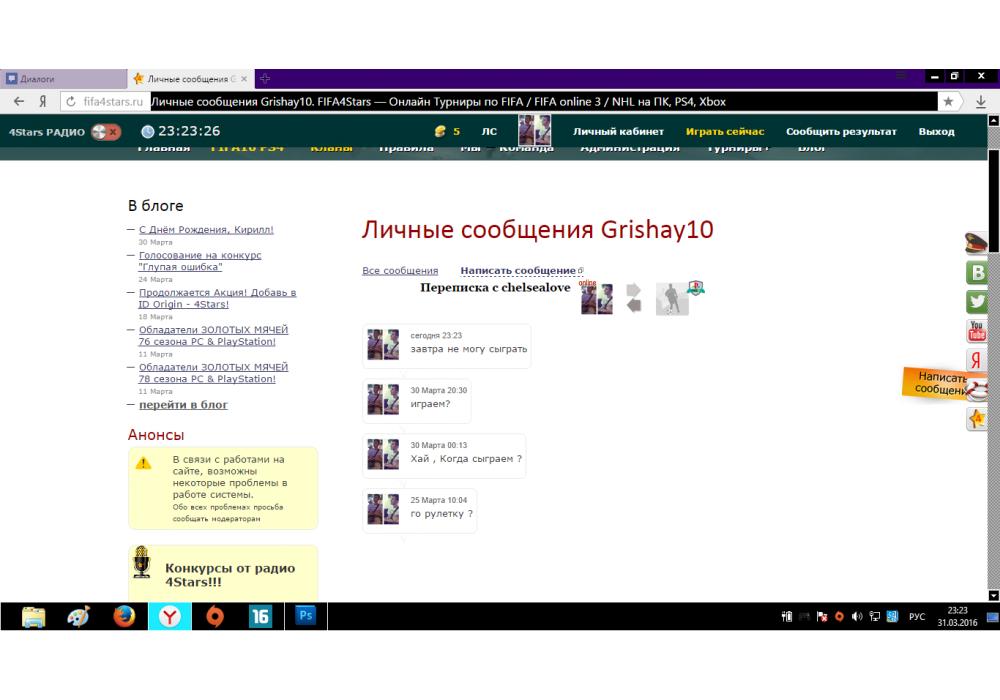Open Личный кабинет in top menu

click(618, 131)
